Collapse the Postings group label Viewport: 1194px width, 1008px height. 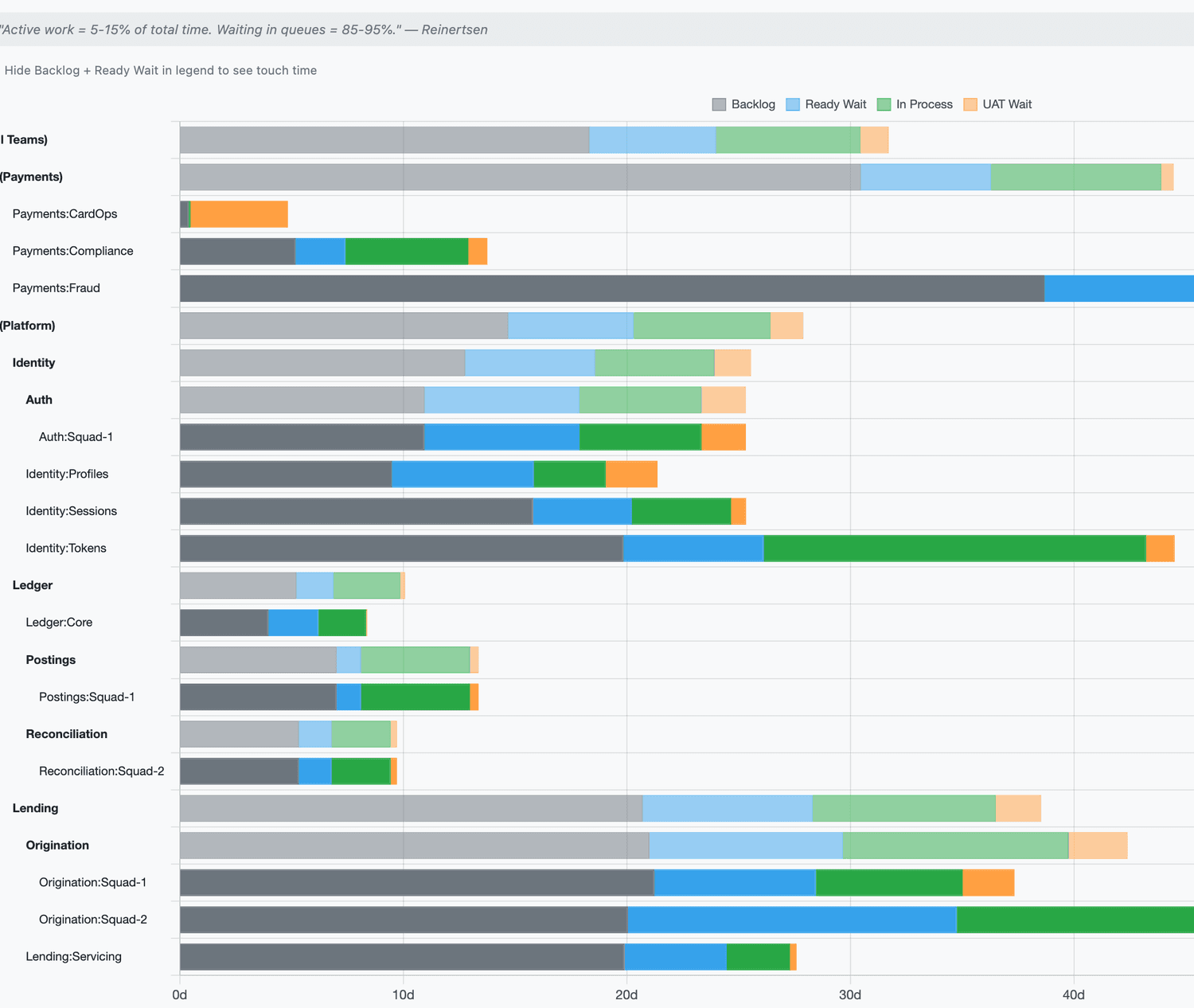click(x=51, y=660)
